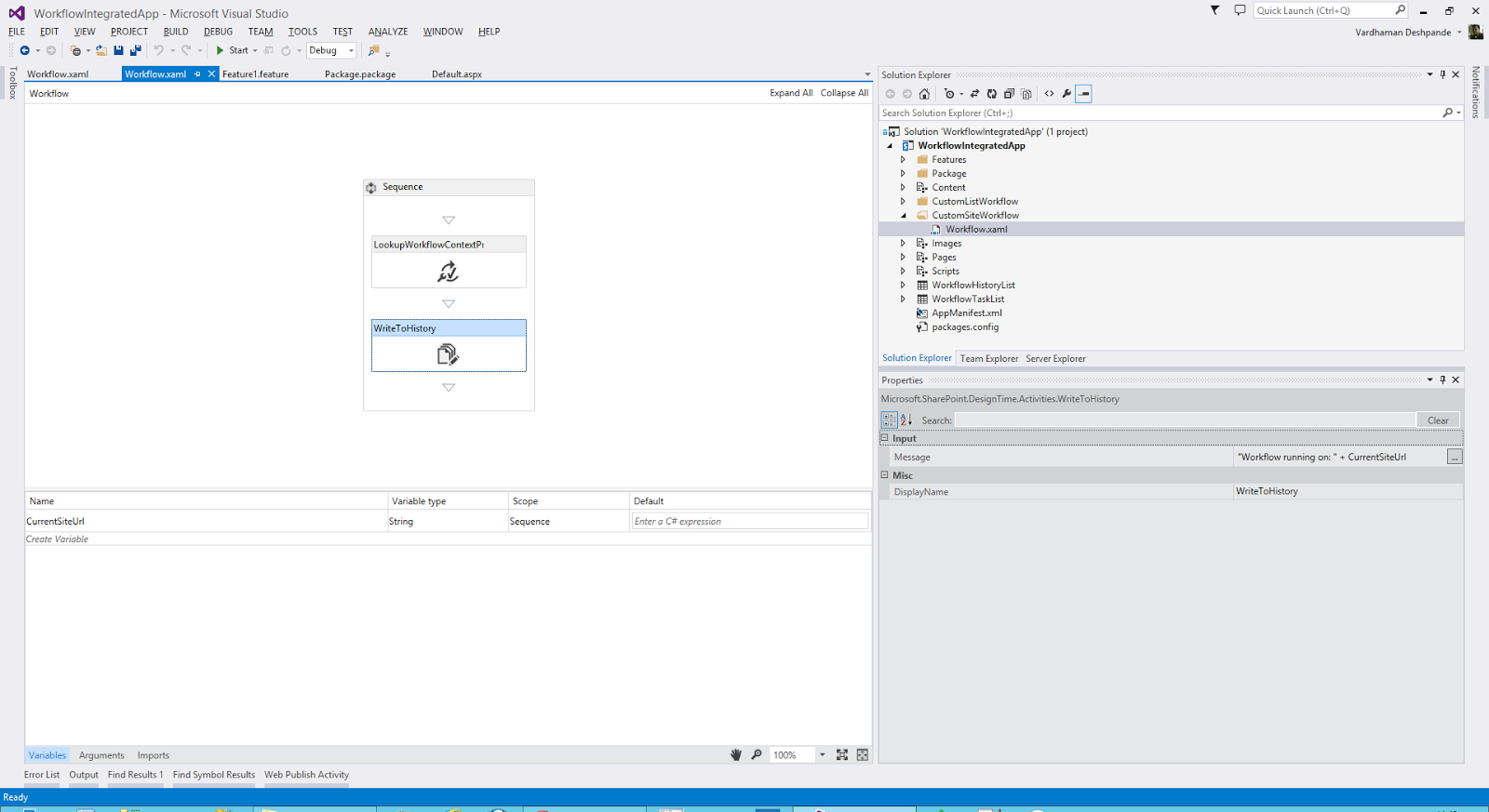Open Properties via wrench icon in Solution Explorer

click(1066, 94)
